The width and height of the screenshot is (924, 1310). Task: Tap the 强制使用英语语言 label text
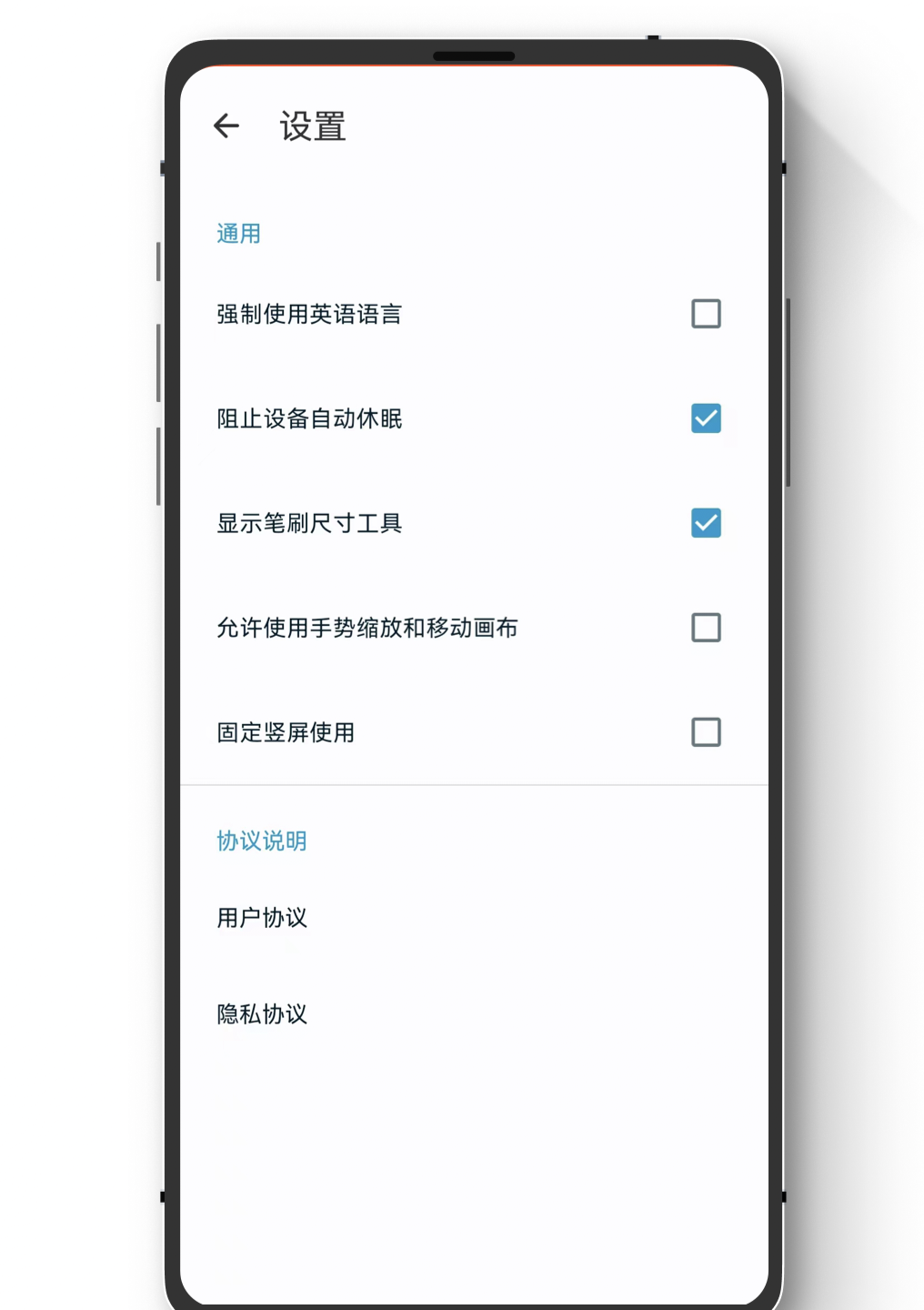(x=309, y=315)
